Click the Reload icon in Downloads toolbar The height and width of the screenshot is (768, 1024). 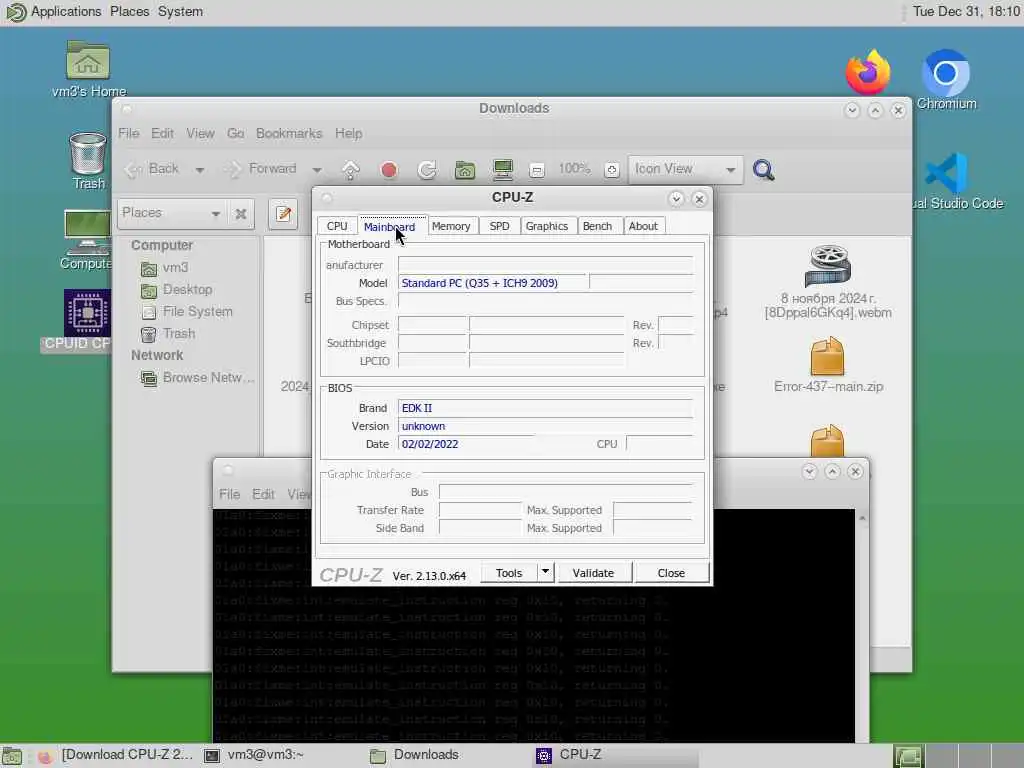click(x=427, y=170)
